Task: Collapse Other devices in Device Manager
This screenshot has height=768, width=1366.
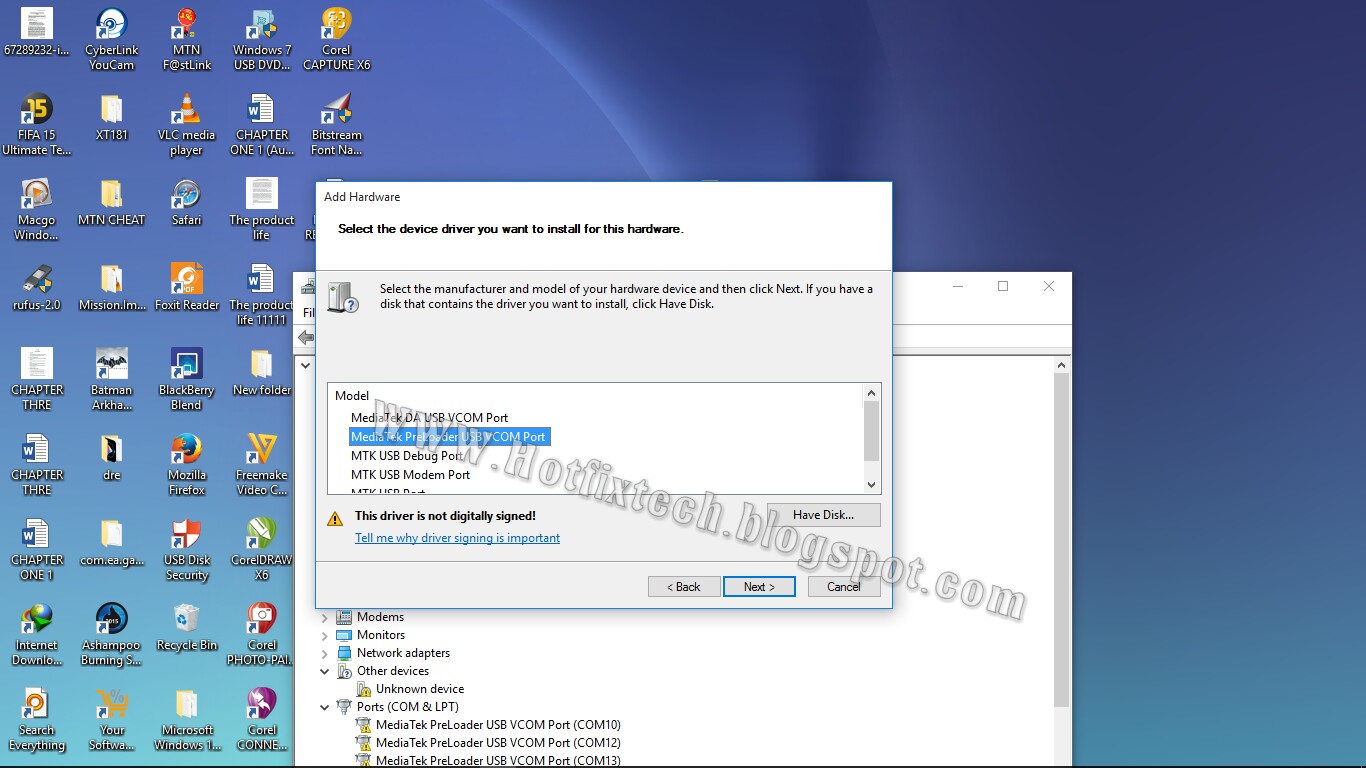Action: pos(324,671)
